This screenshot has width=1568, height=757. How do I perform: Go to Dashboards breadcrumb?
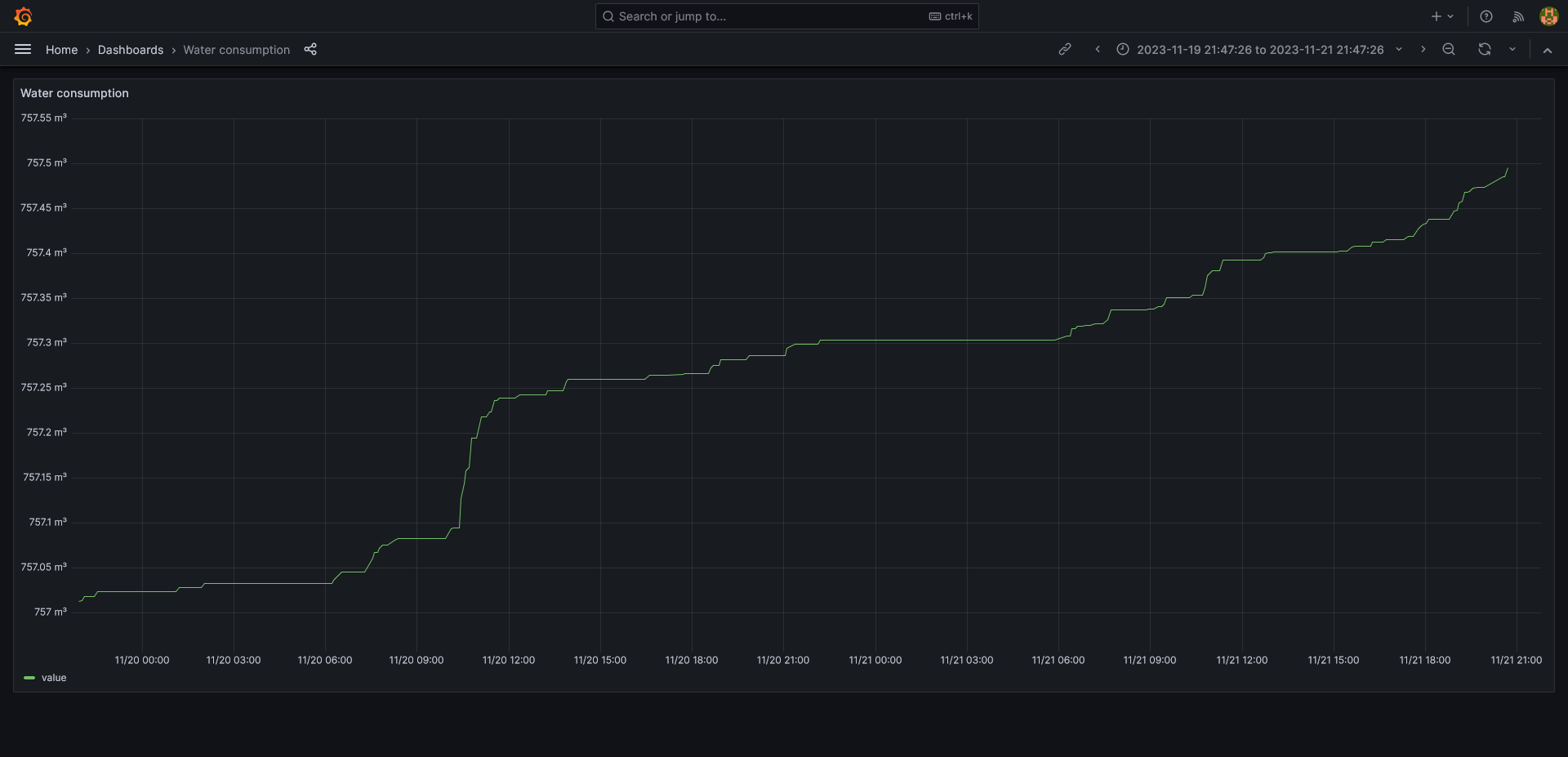click(x=131, y=50)
